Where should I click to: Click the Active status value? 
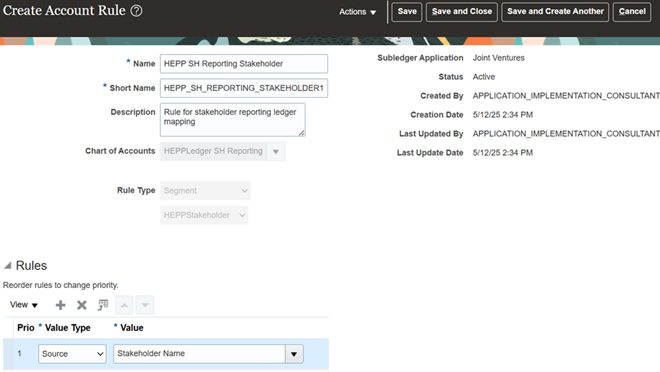tap(484, 77)
